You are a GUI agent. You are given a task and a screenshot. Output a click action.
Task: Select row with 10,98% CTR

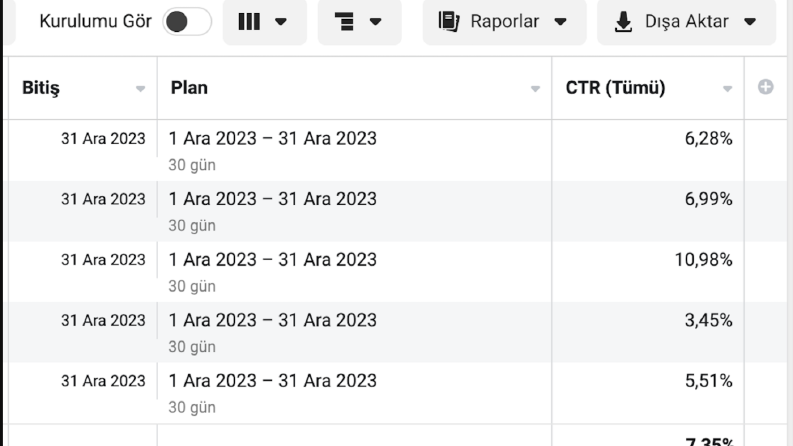(398, 272)
